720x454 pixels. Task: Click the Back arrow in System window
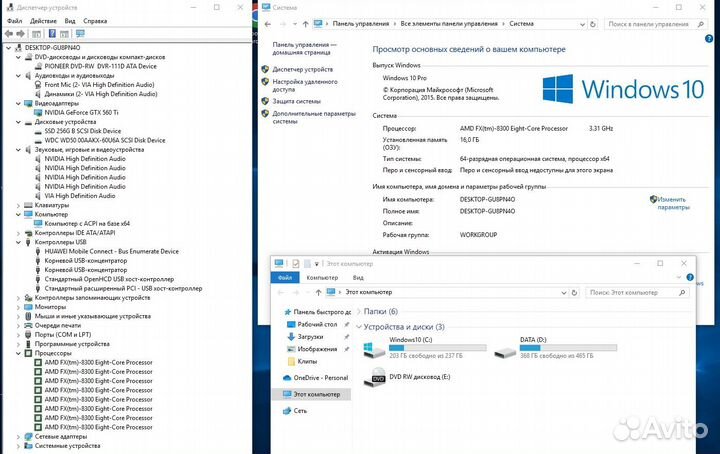pos(268,24)
